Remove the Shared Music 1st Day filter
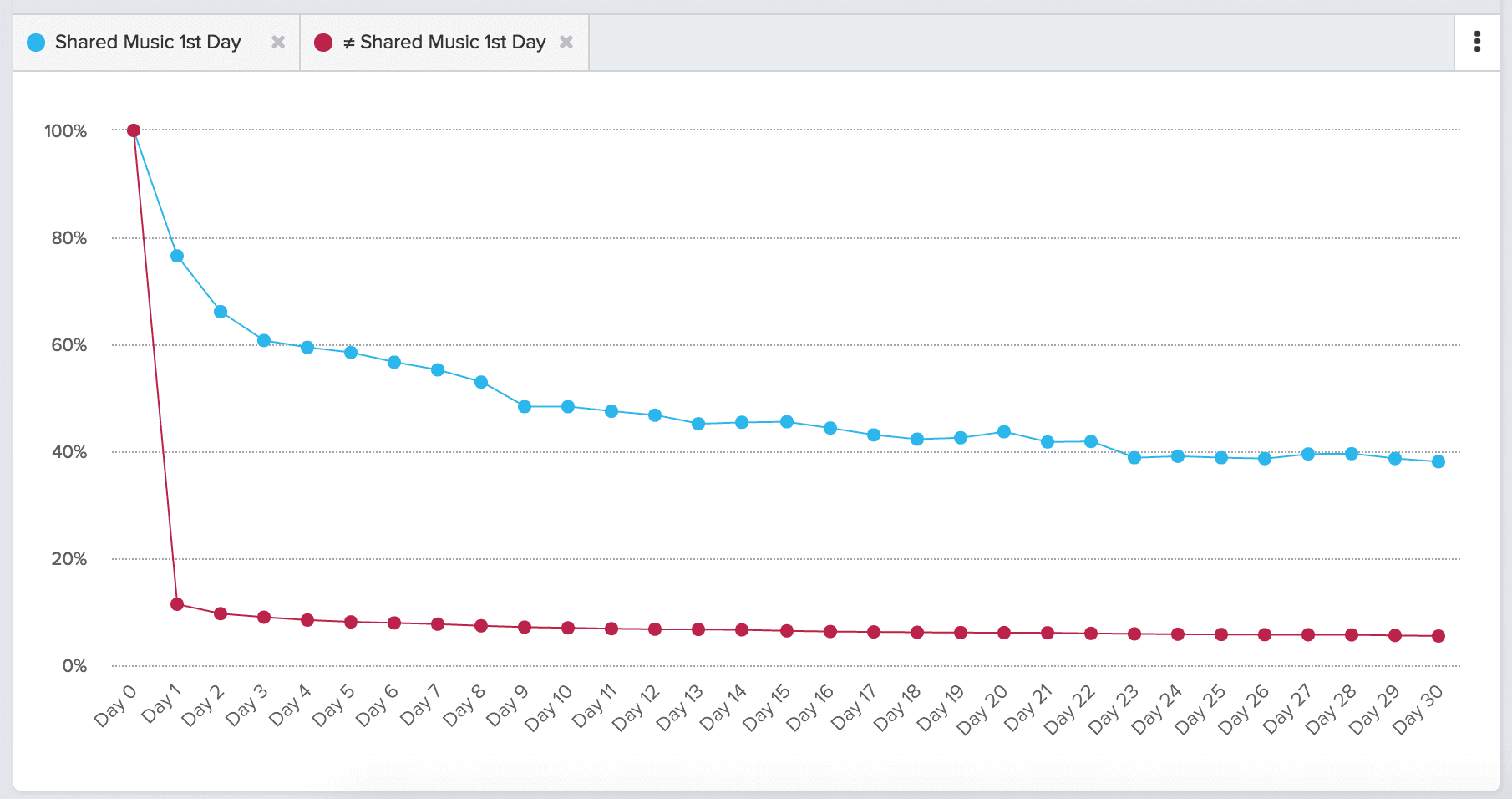 pyautogui.click(x=279, y=42)
